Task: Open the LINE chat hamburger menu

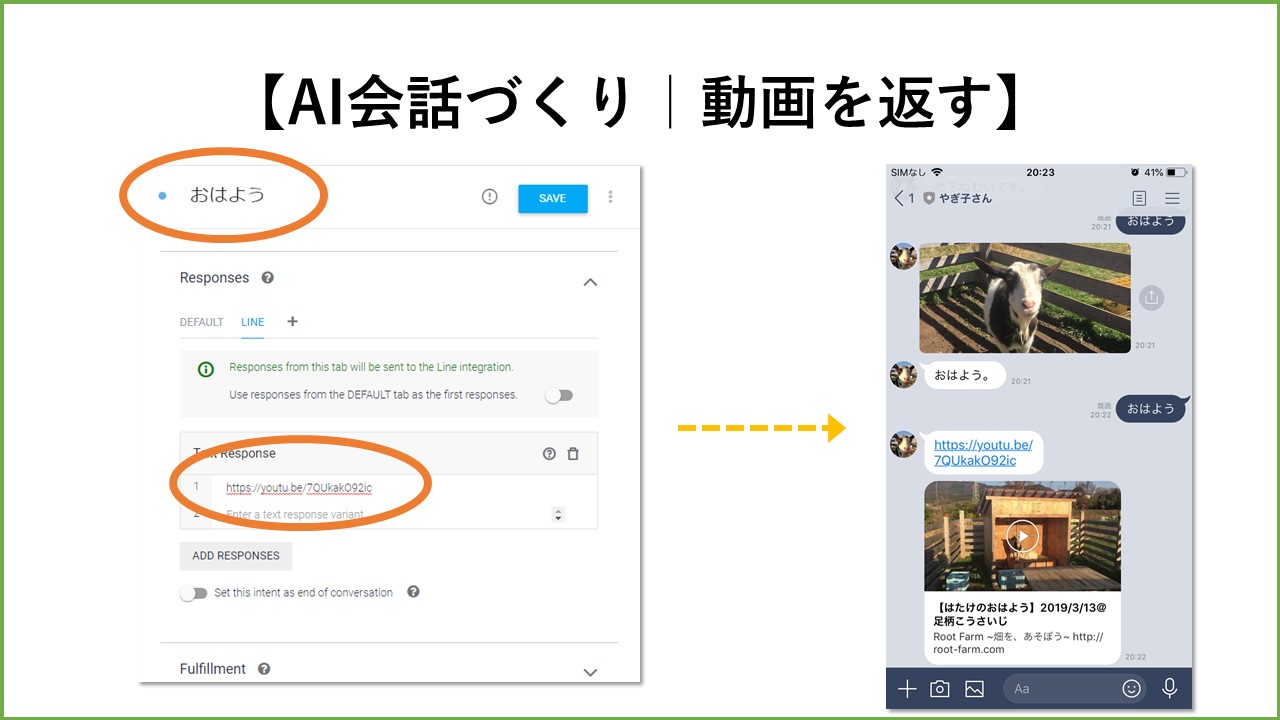Action: pyautogui.click(x=1172, y=198)
